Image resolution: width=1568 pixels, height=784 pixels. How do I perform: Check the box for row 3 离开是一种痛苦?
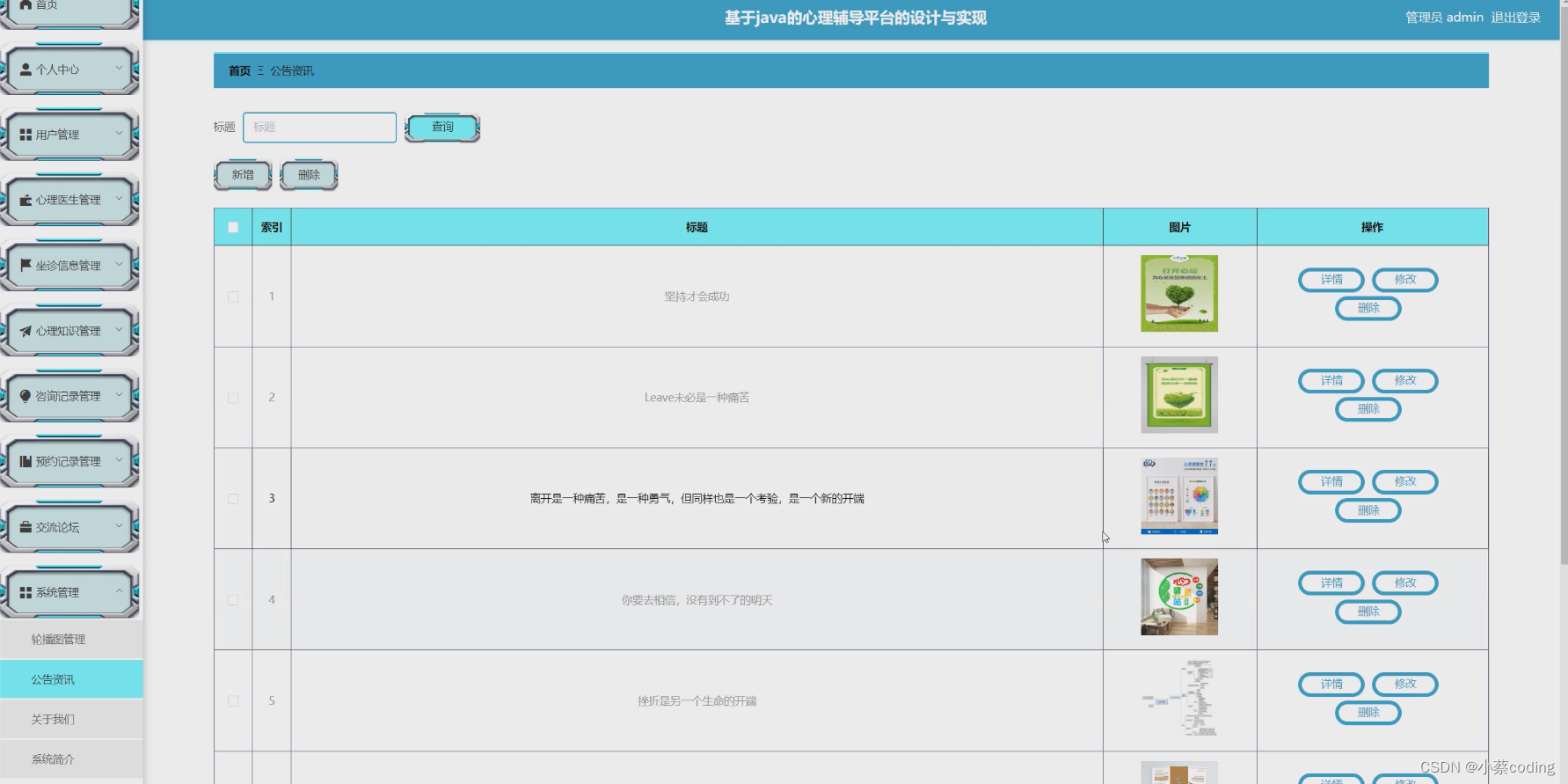[x=233, y=499]
